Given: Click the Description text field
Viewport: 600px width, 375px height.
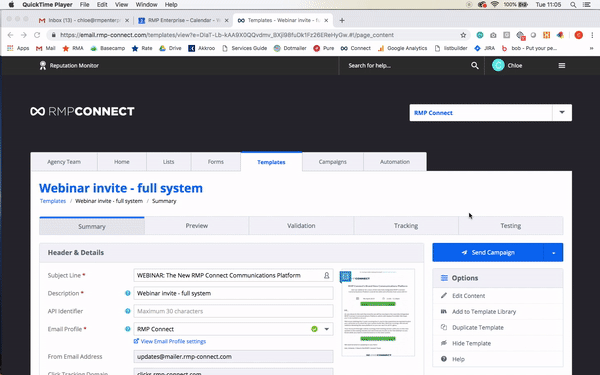Looking at the screenshot, I should pyautogui.click(x=233, y=293).
